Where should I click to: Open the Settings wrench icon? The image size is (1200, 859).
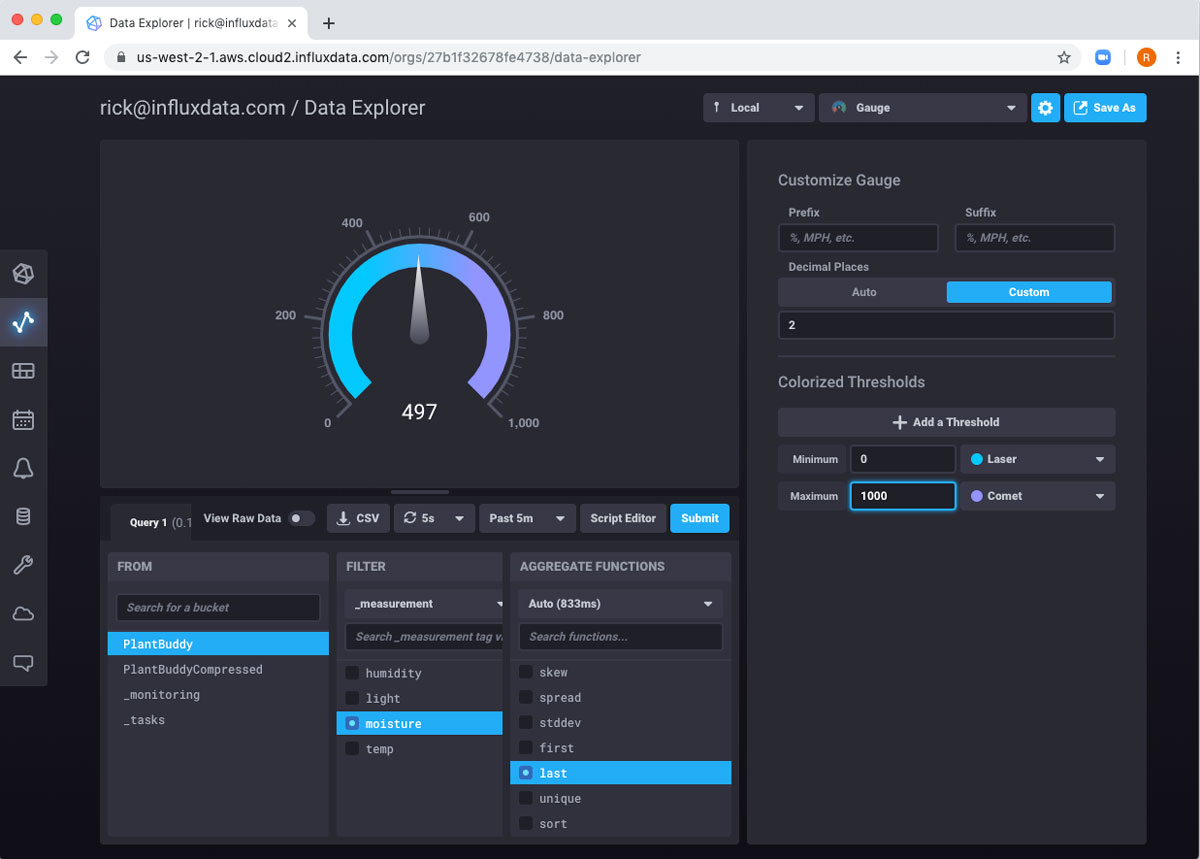(x=23, y=565)
